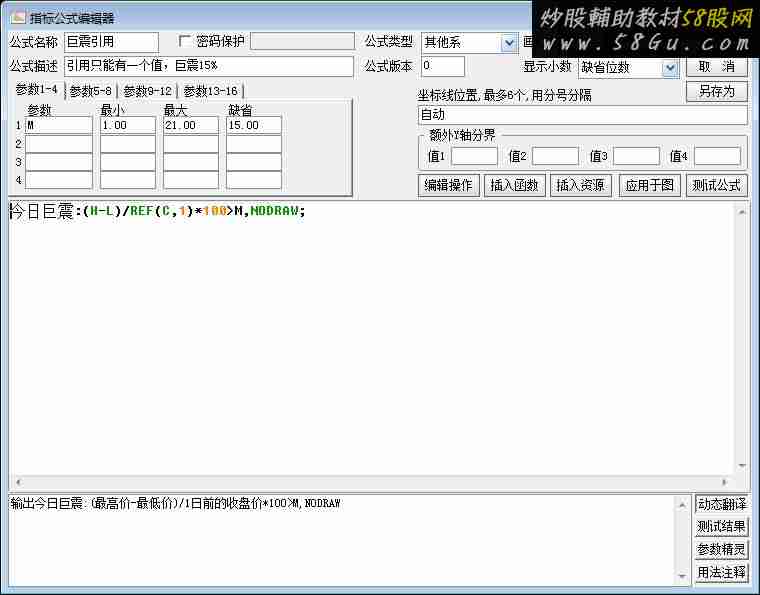Screen dimensions: 760x595
Task: Click parameter row 2 name field
Action: 59,144
